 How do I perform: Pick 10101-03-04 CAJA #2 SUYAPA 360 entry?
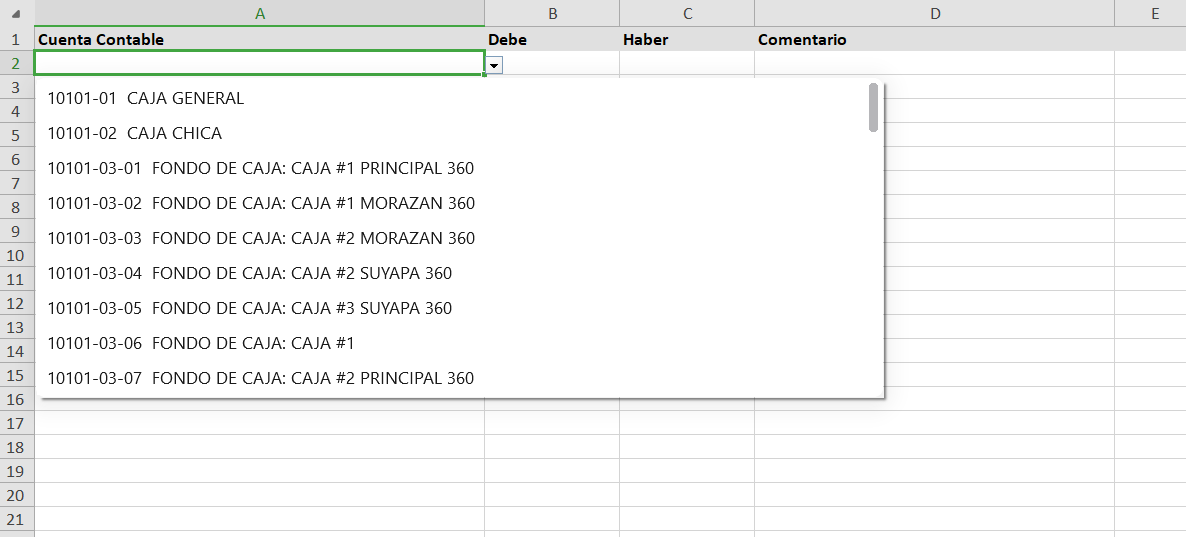point(459,273)
